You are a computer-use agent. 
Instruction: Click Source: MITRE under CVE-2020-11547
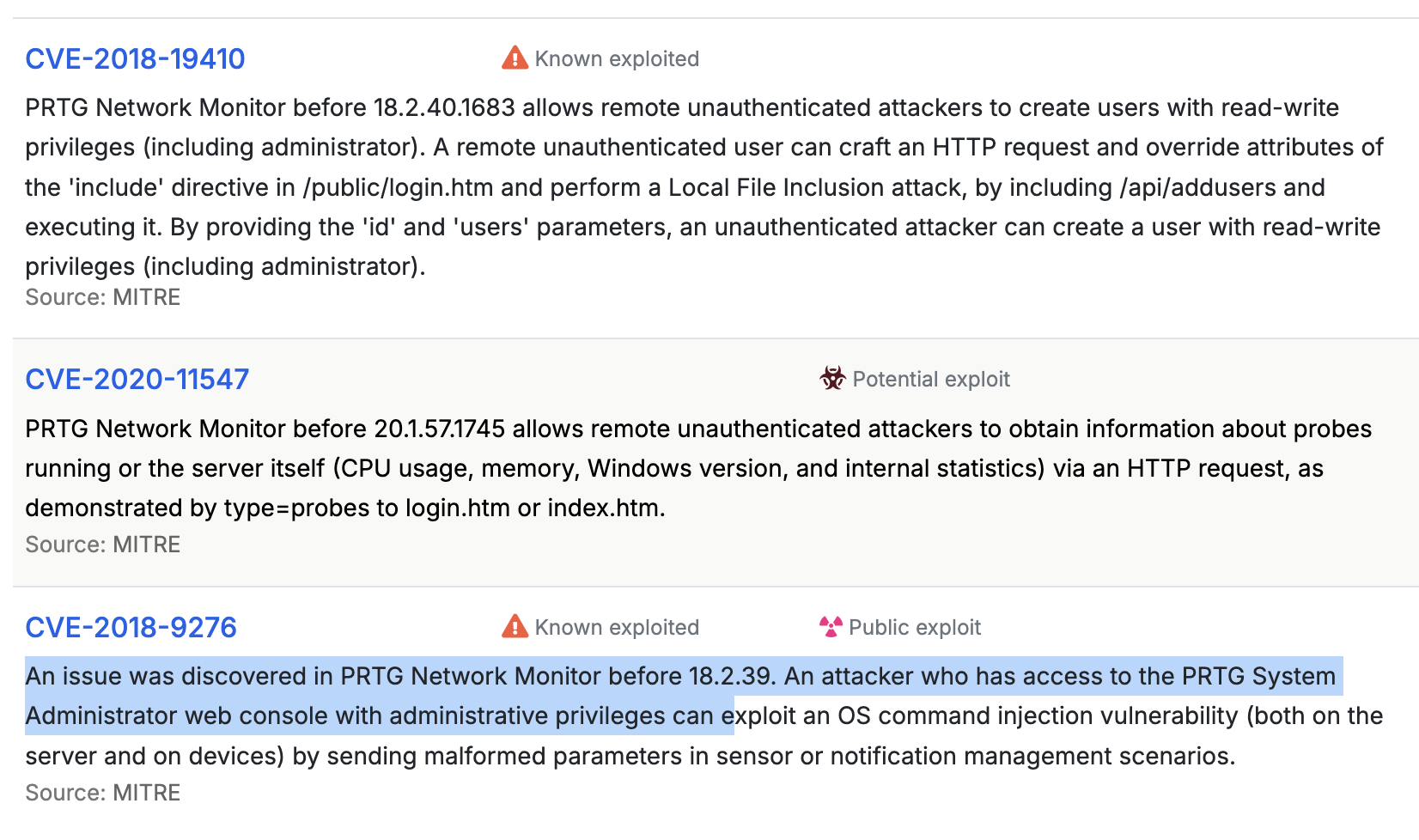click(x=103, y=545)
